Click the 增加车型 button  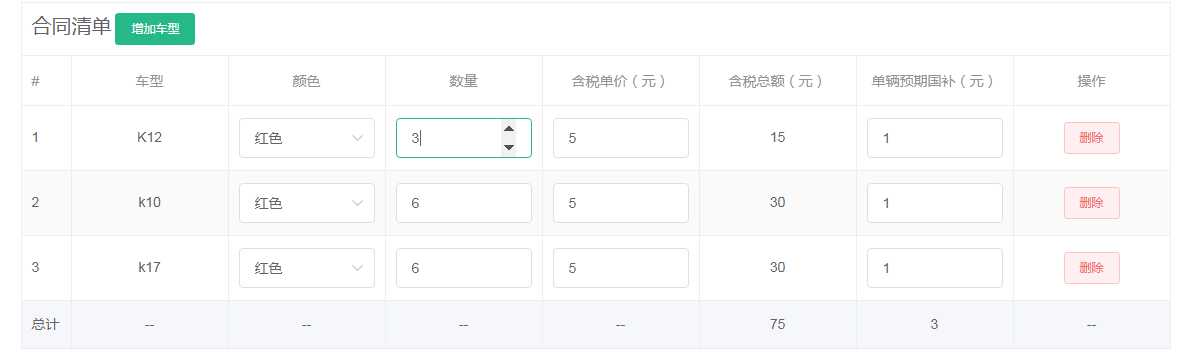click(154, 29)
